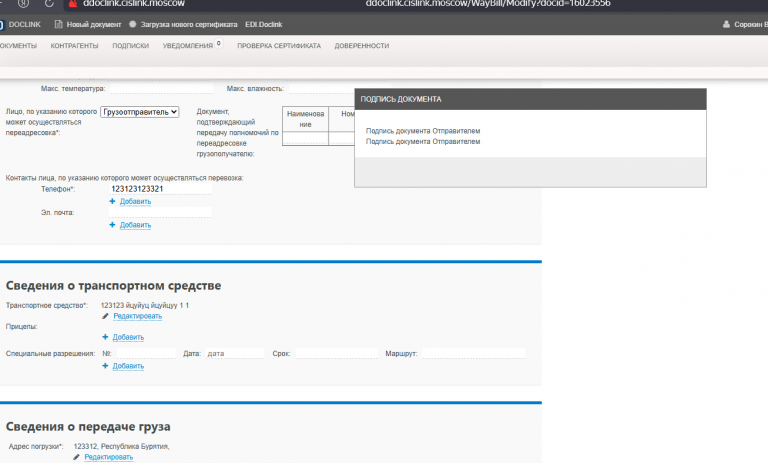
Task: Go to Документы tab
Action: 18,46
